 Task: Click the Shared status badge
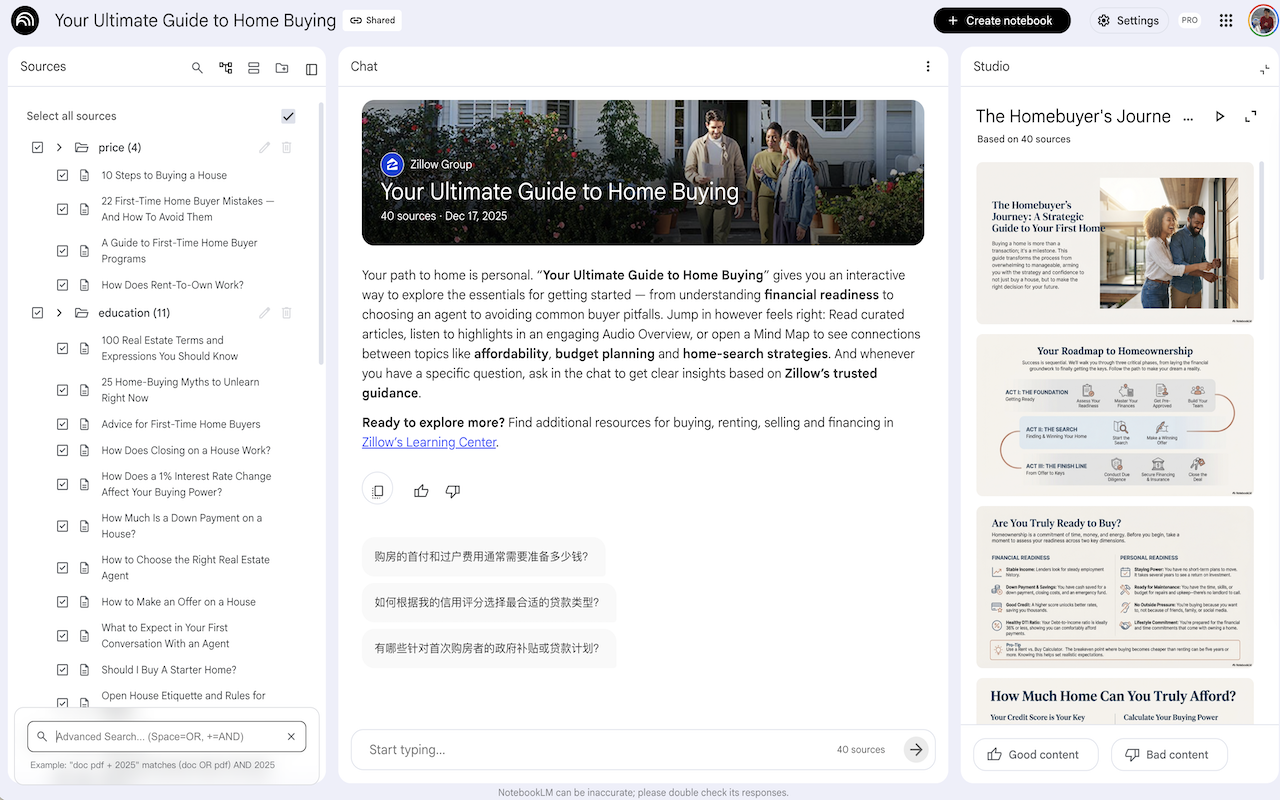click(x=372, y=20)
